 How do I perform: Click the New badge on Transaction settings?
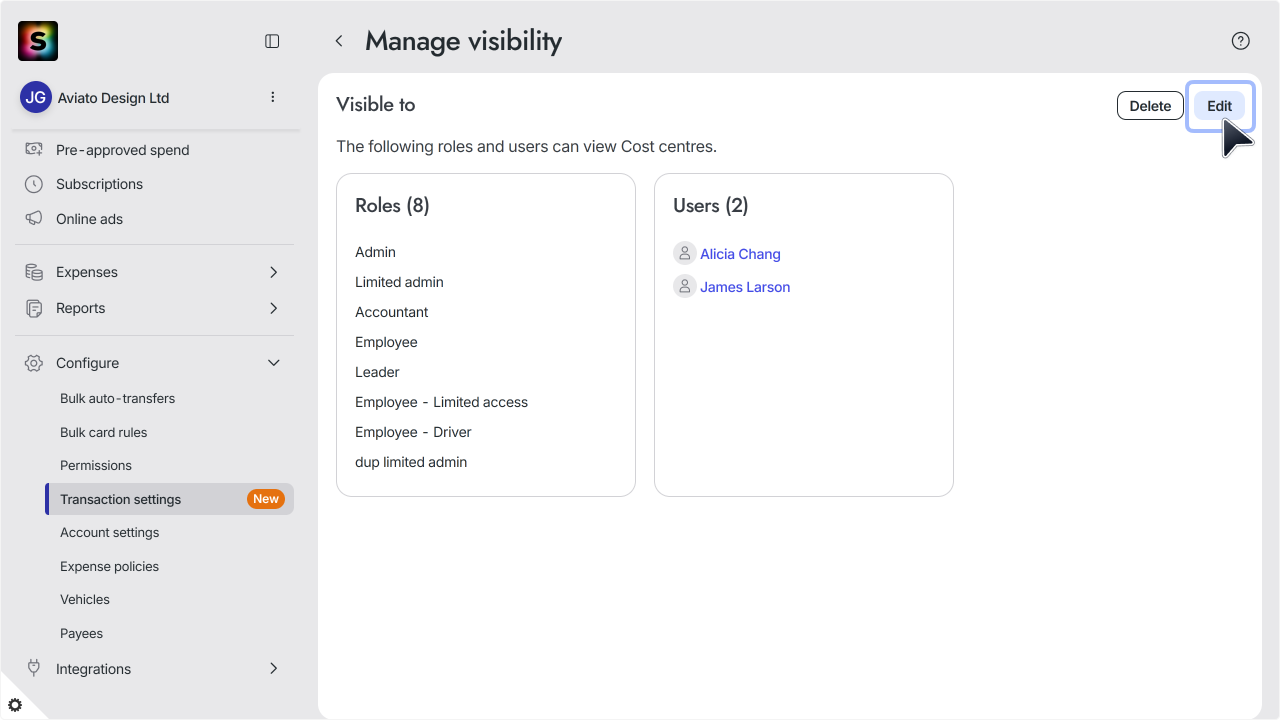coord(266,499)
